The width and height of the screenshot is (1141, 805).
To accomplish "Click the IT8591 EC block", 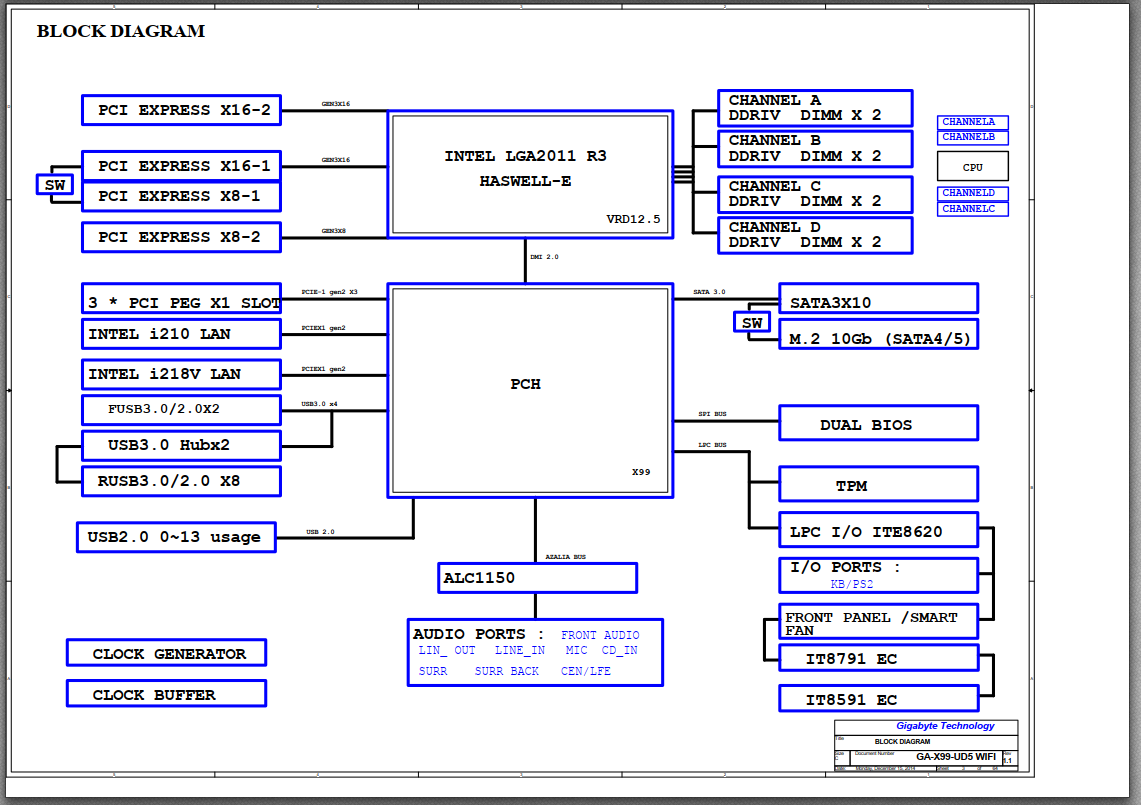I will click(878, 699).
